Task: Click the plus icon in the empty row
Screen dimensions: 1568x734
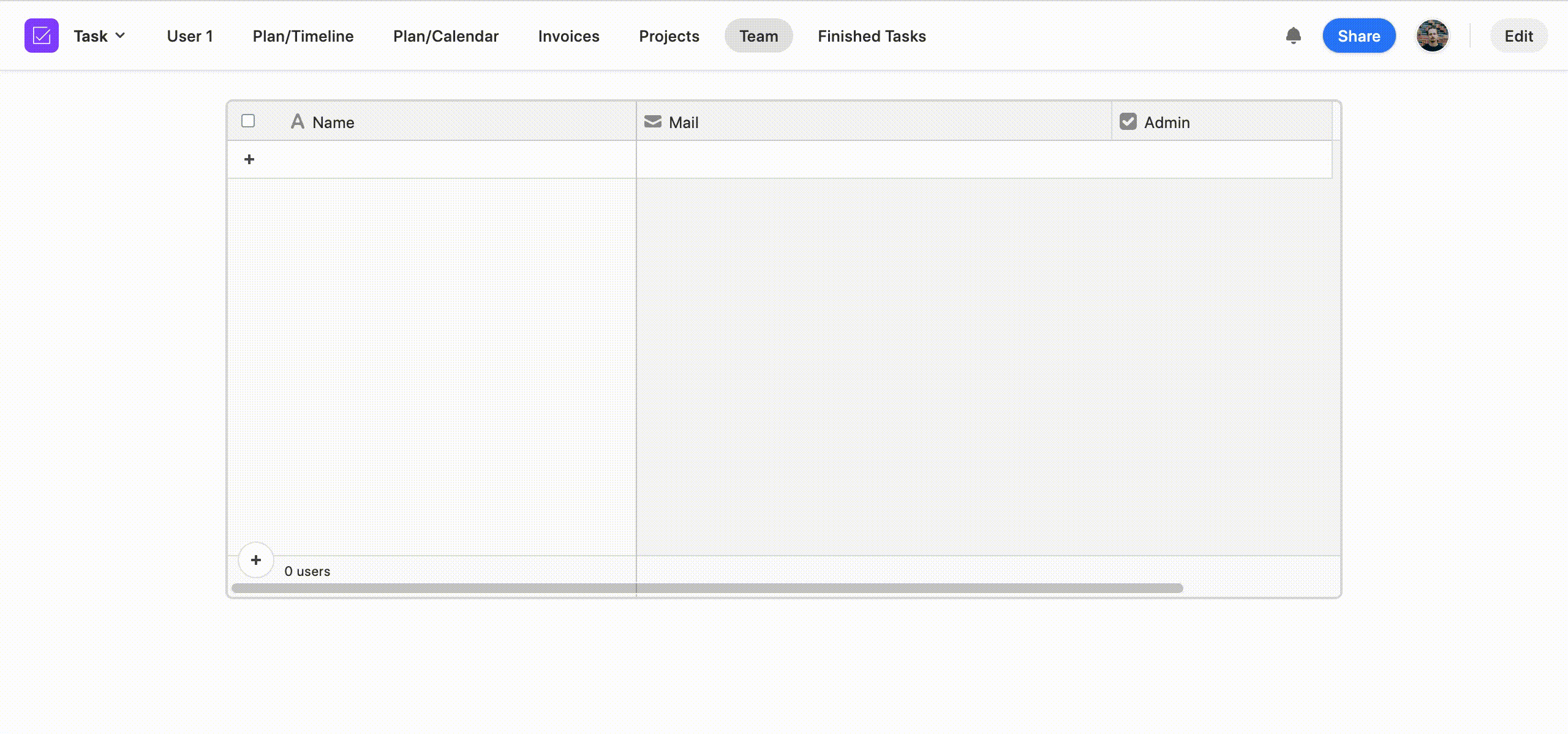Action: click(x=249, y=159)
